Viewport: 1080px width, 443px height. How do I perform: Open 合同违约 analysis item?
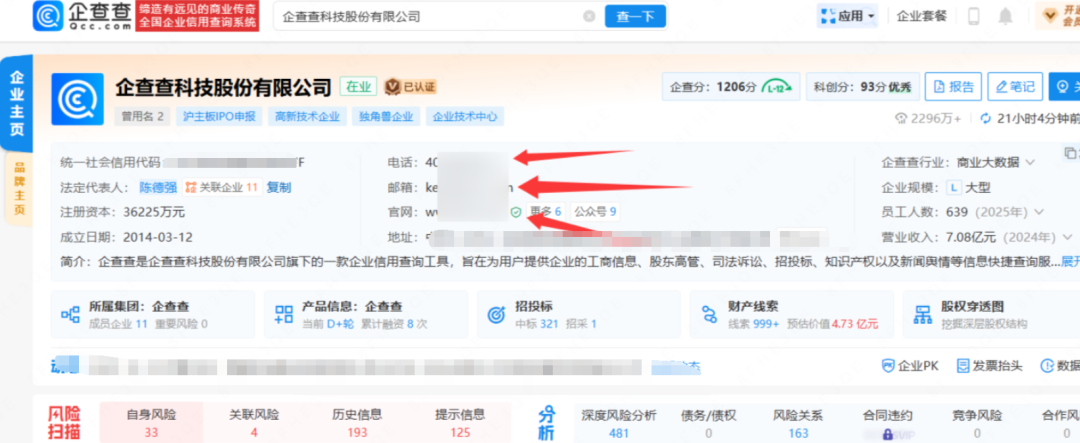[888, 424]
